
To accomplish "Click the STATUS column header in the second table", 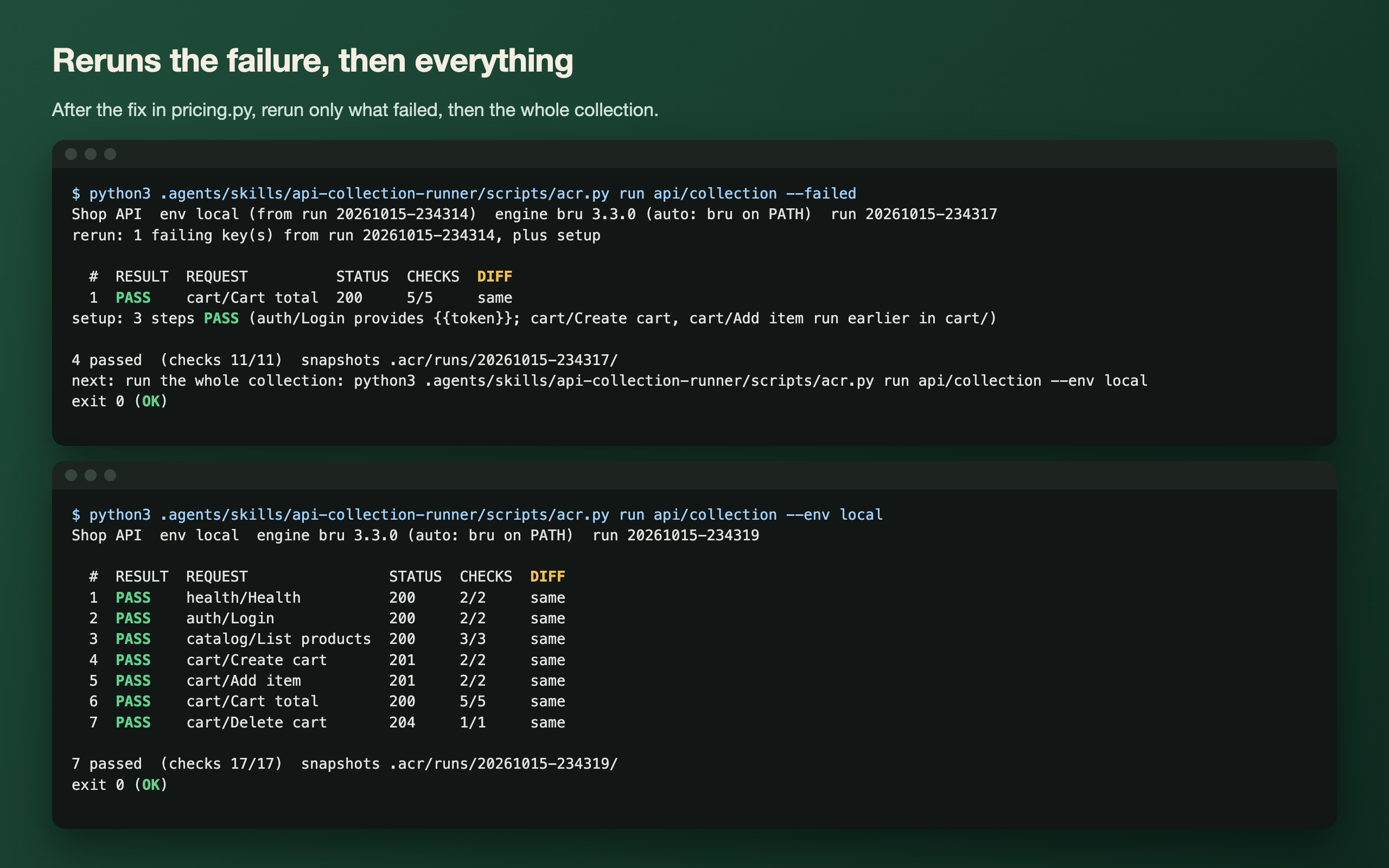I will pyautogui.click(x=415, y=576).
